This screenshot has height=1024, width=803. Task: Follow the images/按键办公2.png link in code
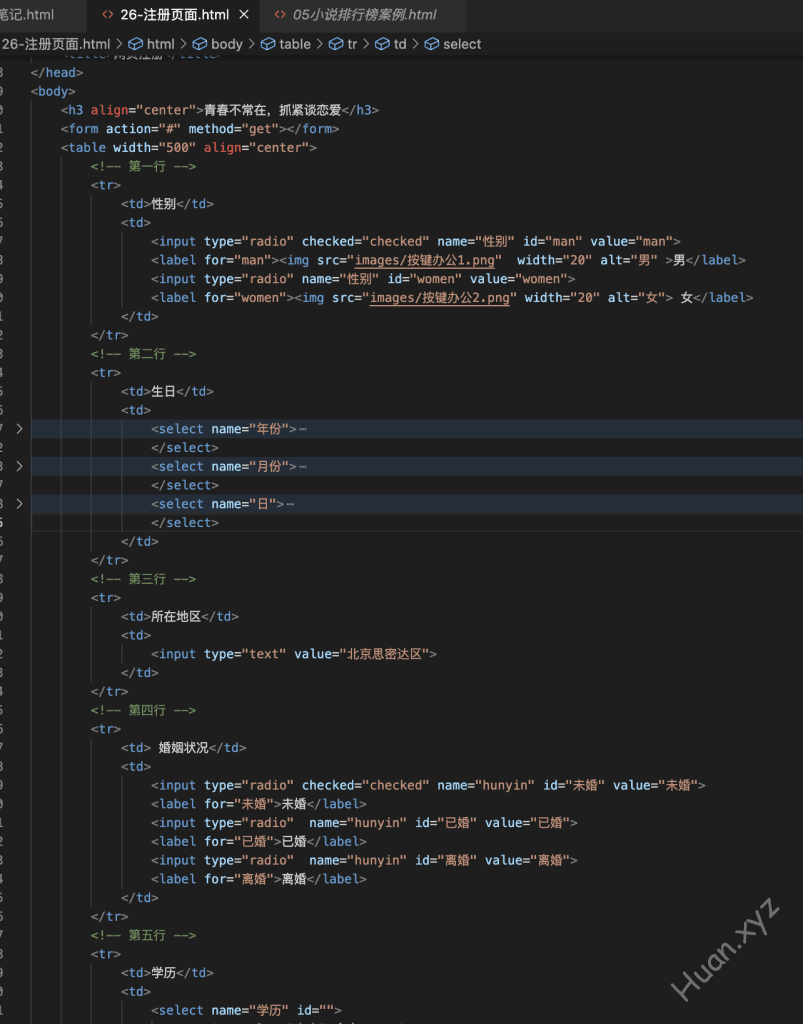440,298
